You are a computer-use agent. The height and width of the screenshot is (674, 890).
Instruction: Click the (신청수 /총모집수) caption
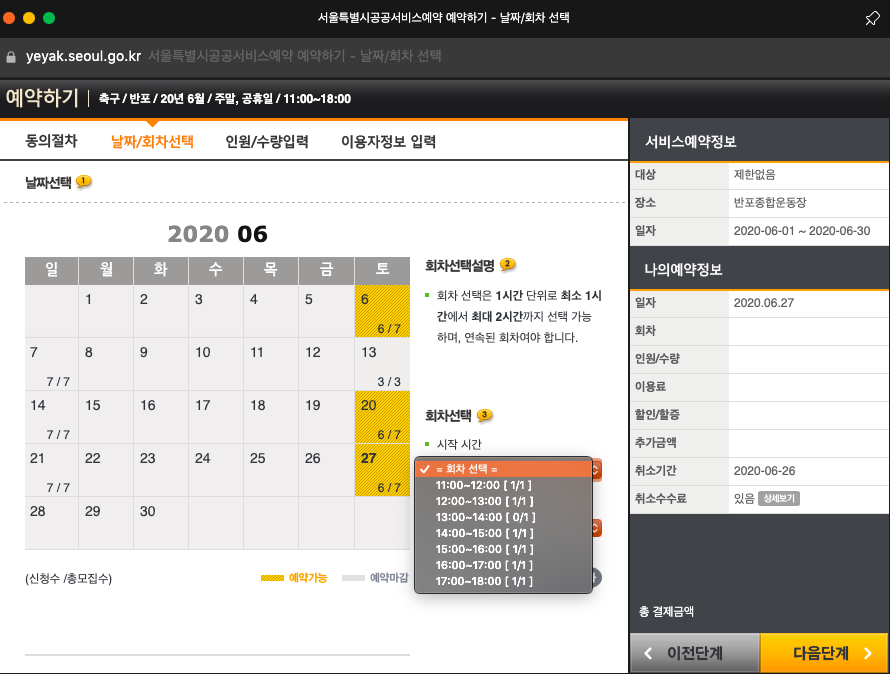click(x=68, y=579)
